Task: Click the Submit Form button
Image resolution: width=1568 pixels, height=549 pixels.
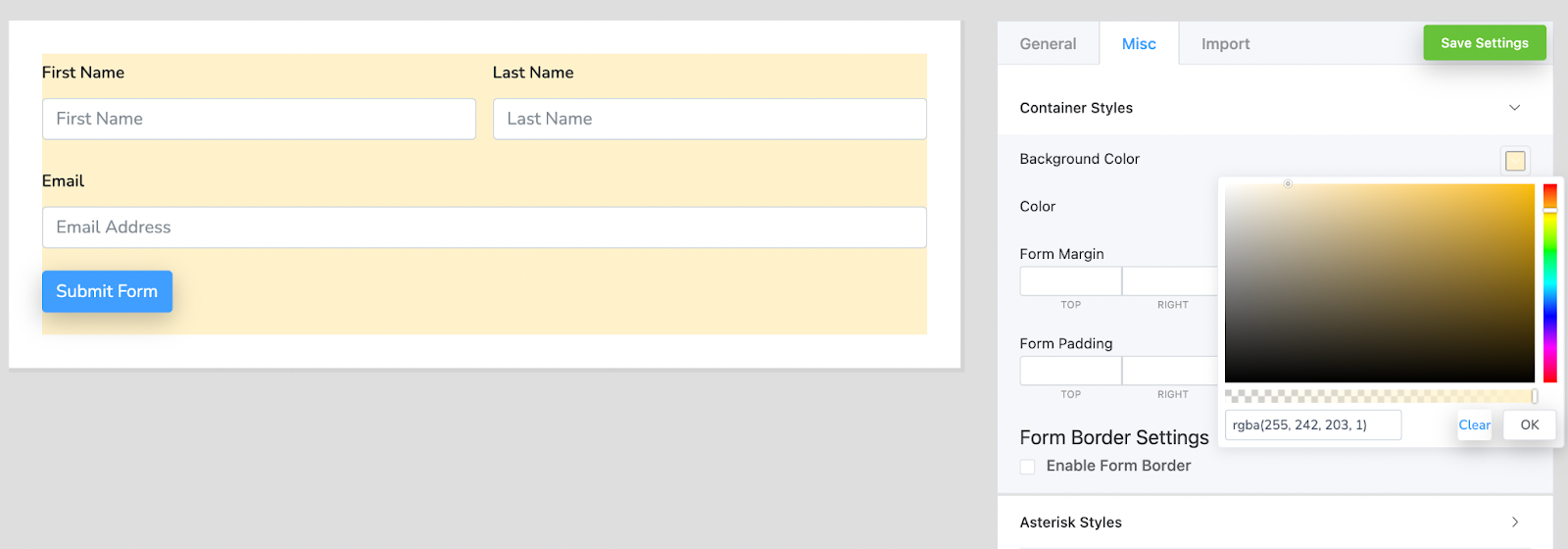Action: (107, 291)
